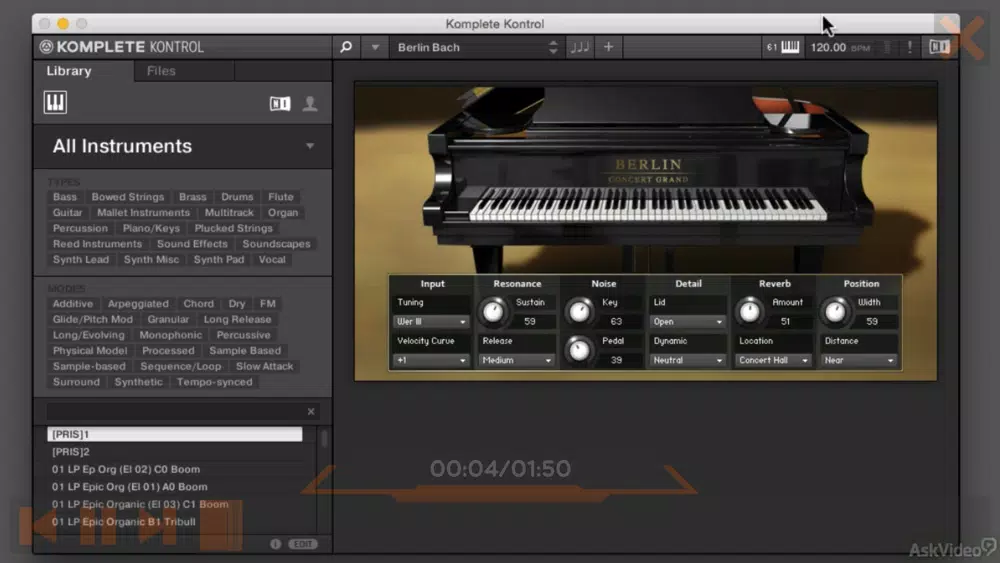Filter by Soundscapes tag

(276, 244)
